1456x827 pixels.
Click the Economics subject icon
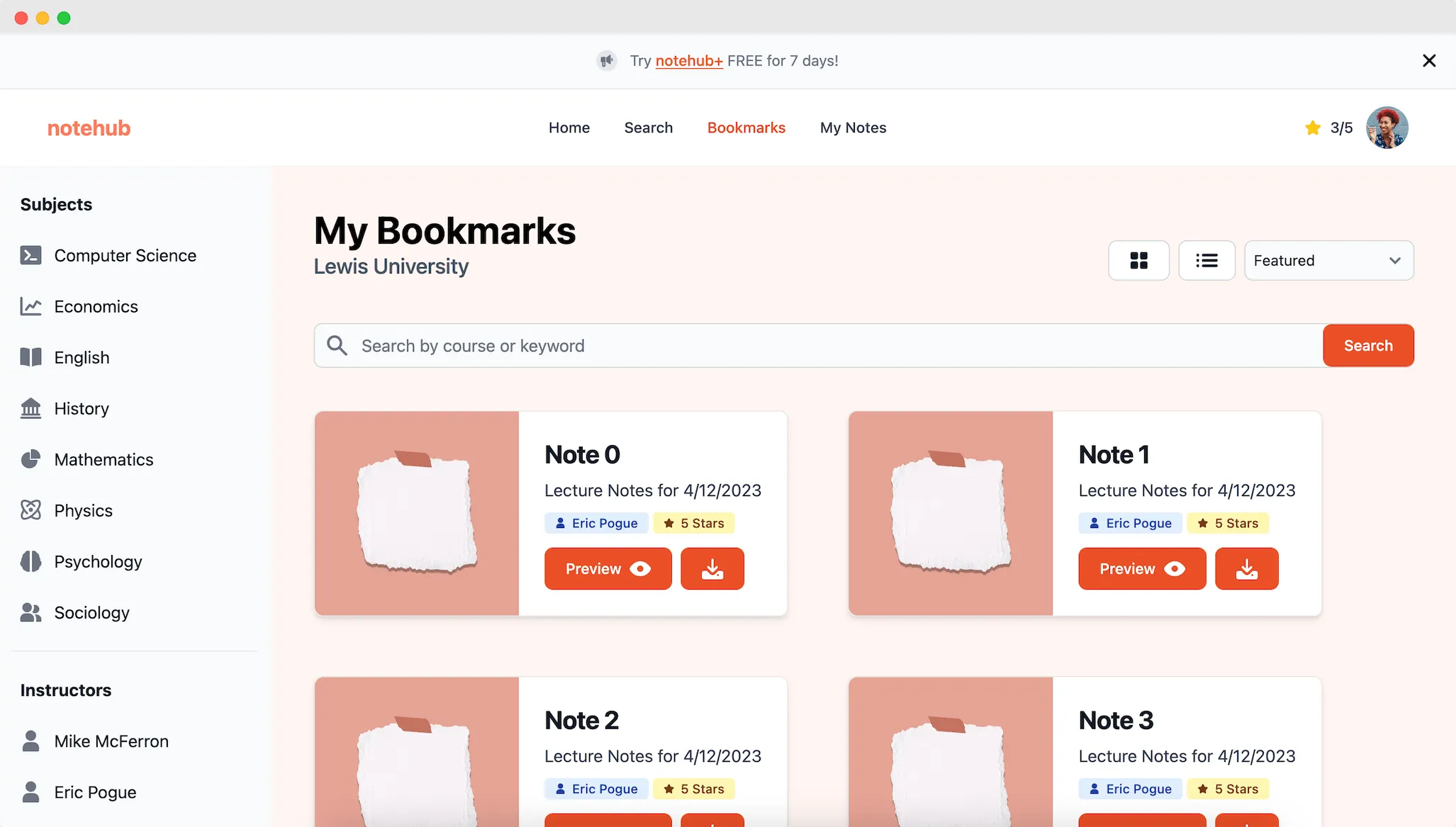pos(30,306)
